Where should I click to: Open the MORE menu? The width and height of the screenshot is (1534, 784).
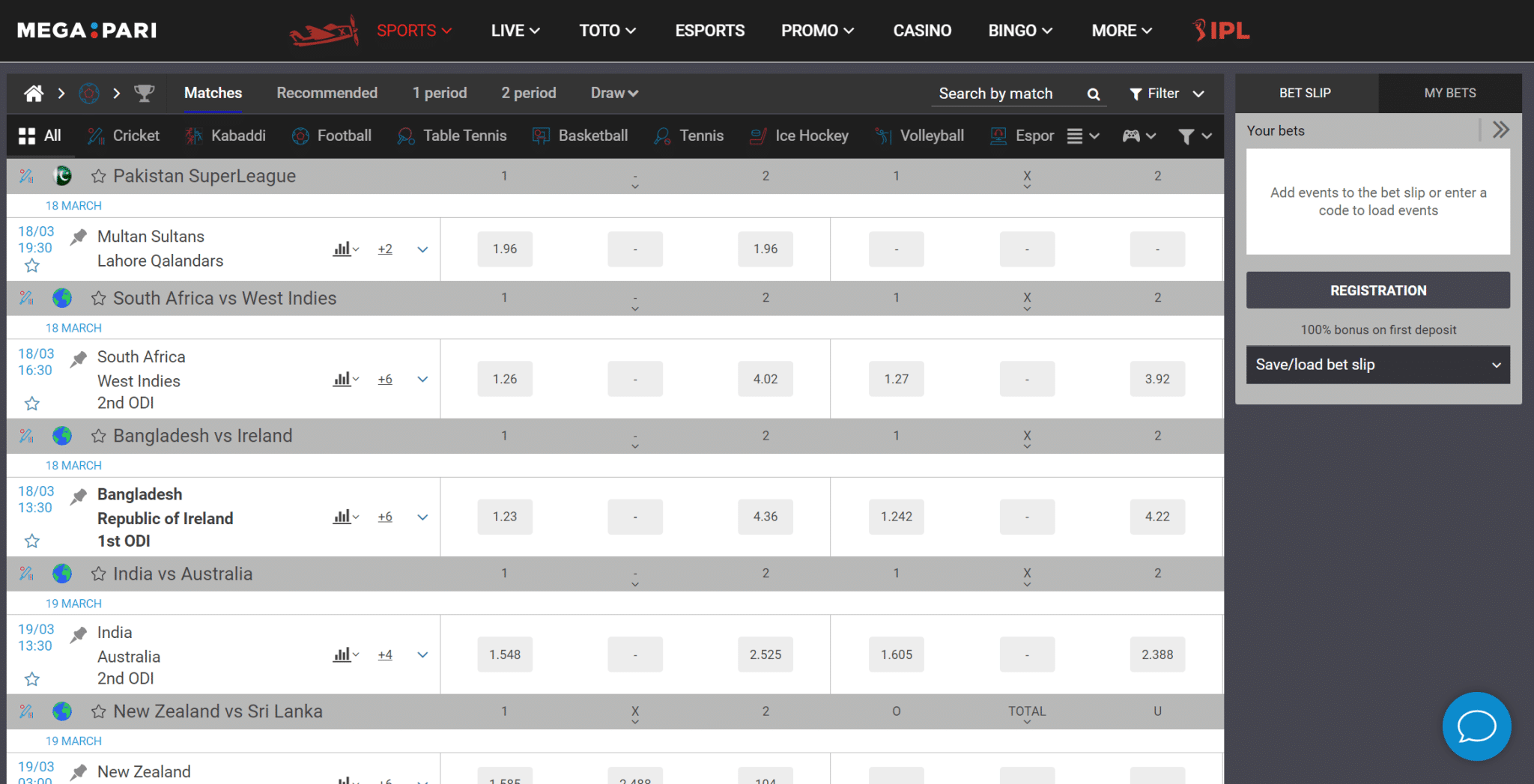point(1121,31)
